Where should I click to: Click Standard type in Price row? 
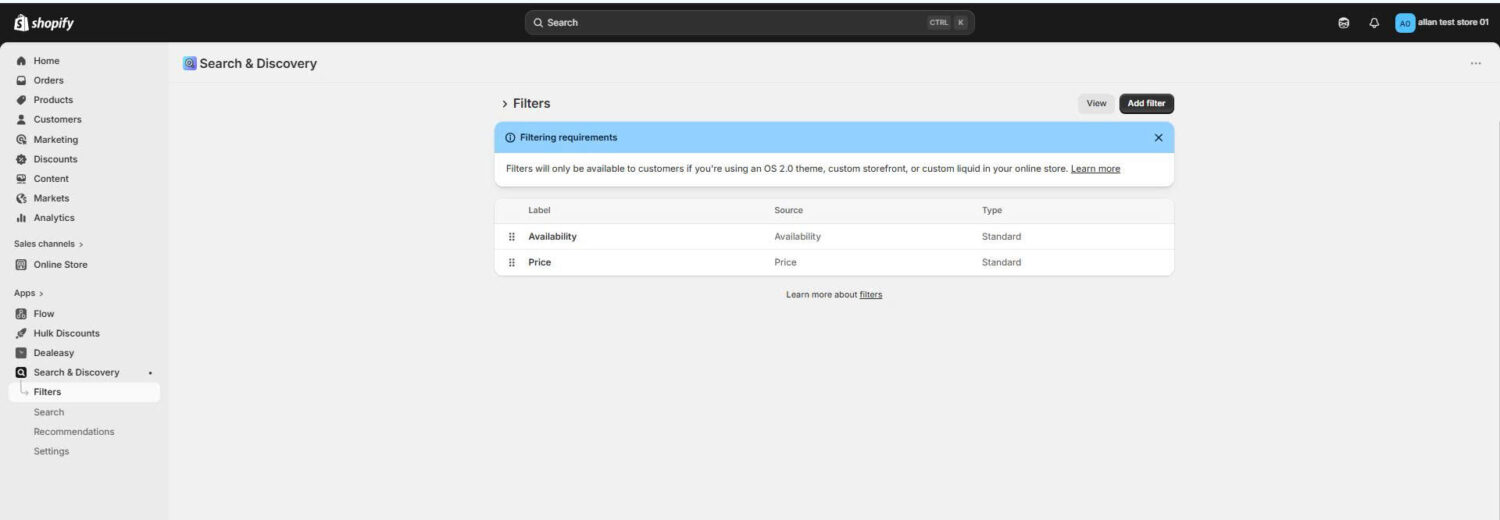click(x=1001, y=263)
